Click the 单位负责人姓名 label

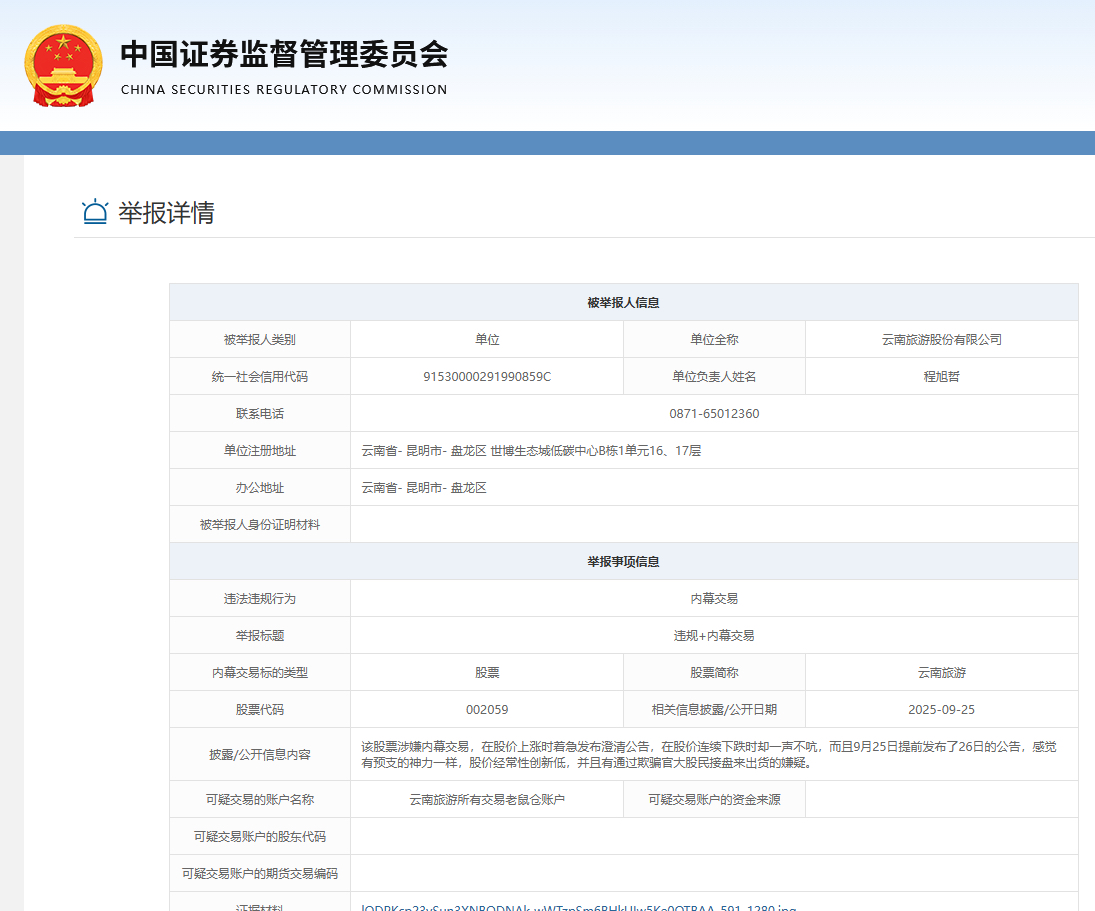click(714, 376)
